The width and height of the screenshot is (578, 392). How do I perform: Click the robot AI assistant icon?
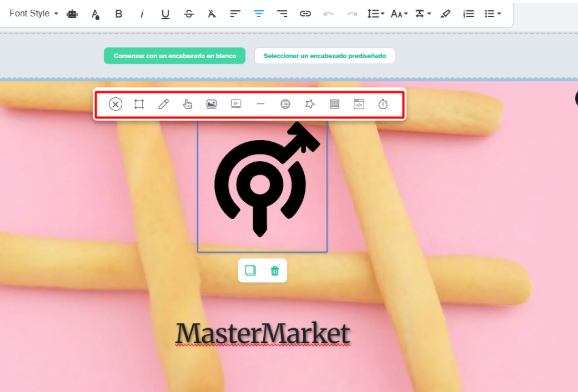point(72,14)
